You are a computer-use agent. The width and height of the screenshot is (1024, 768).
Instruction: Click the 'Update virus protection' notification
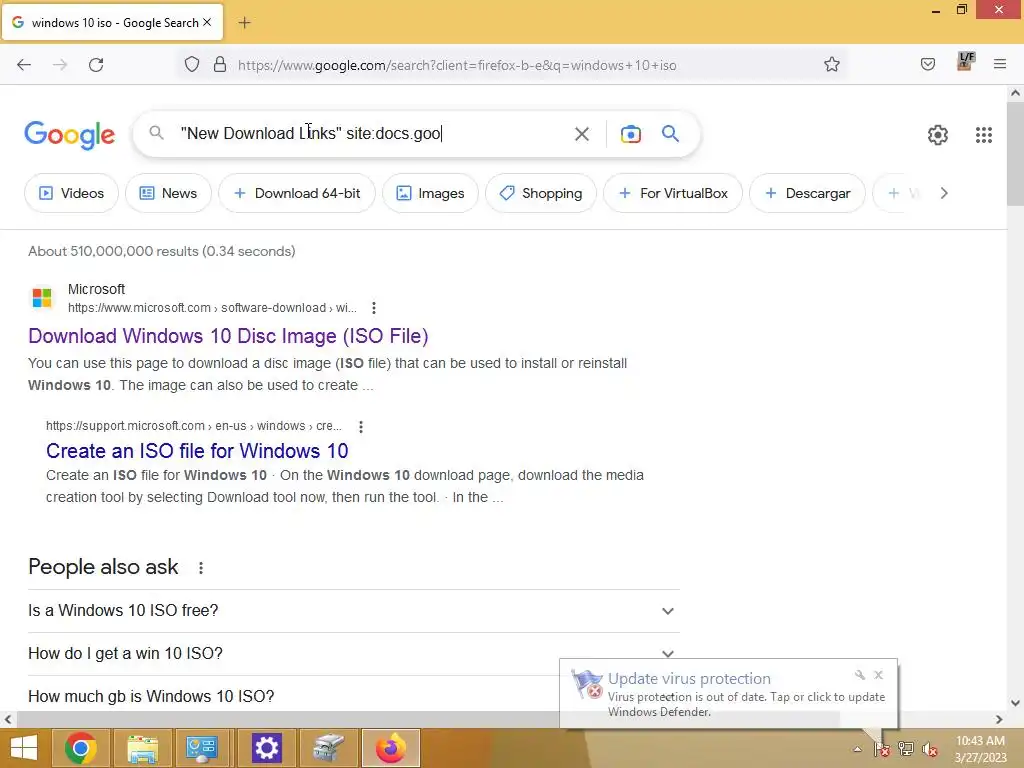point(729,694)
